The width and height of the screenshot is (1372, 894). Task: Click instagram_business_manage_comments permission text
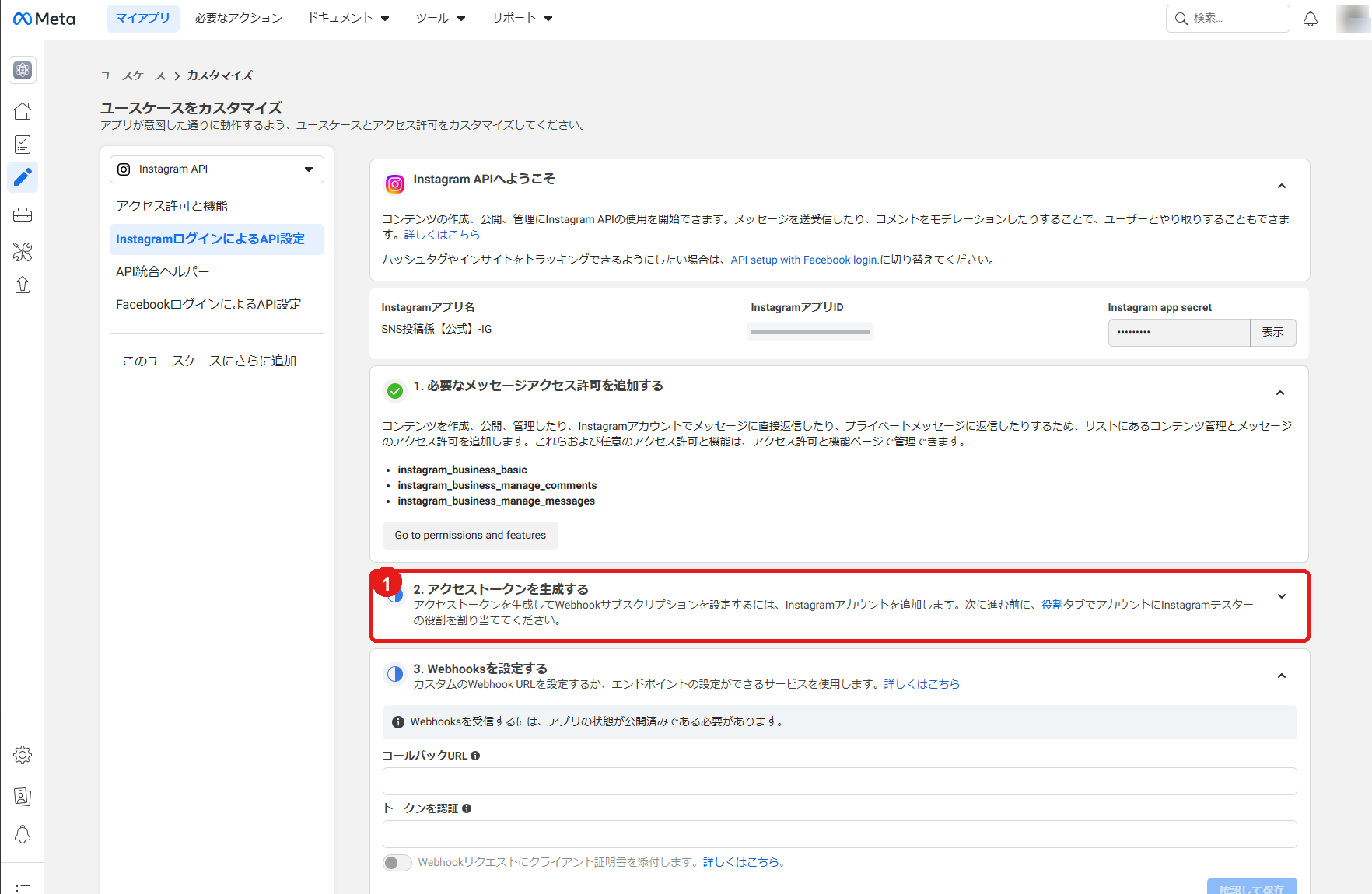pyautogui.click(x=497, y=486)
